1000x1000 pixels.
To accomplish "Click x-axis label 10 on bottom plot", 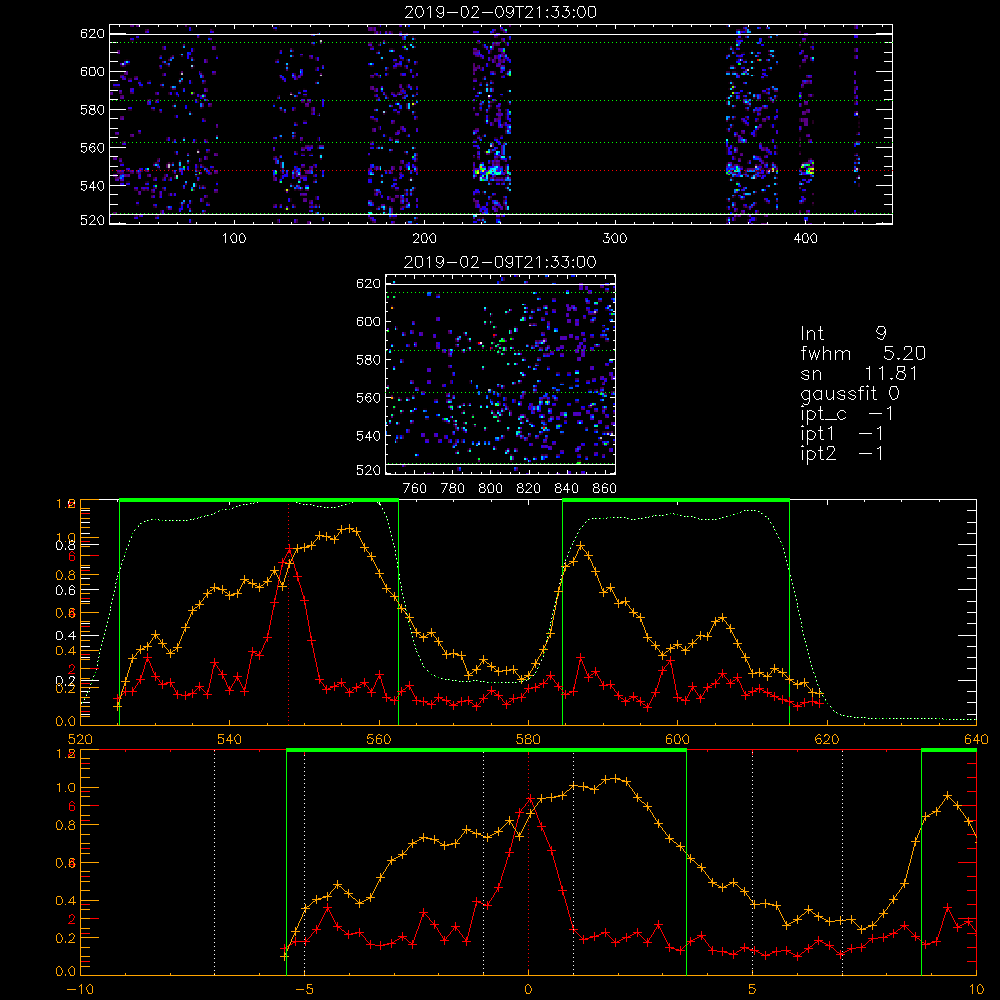I will [x=976, y=990].
